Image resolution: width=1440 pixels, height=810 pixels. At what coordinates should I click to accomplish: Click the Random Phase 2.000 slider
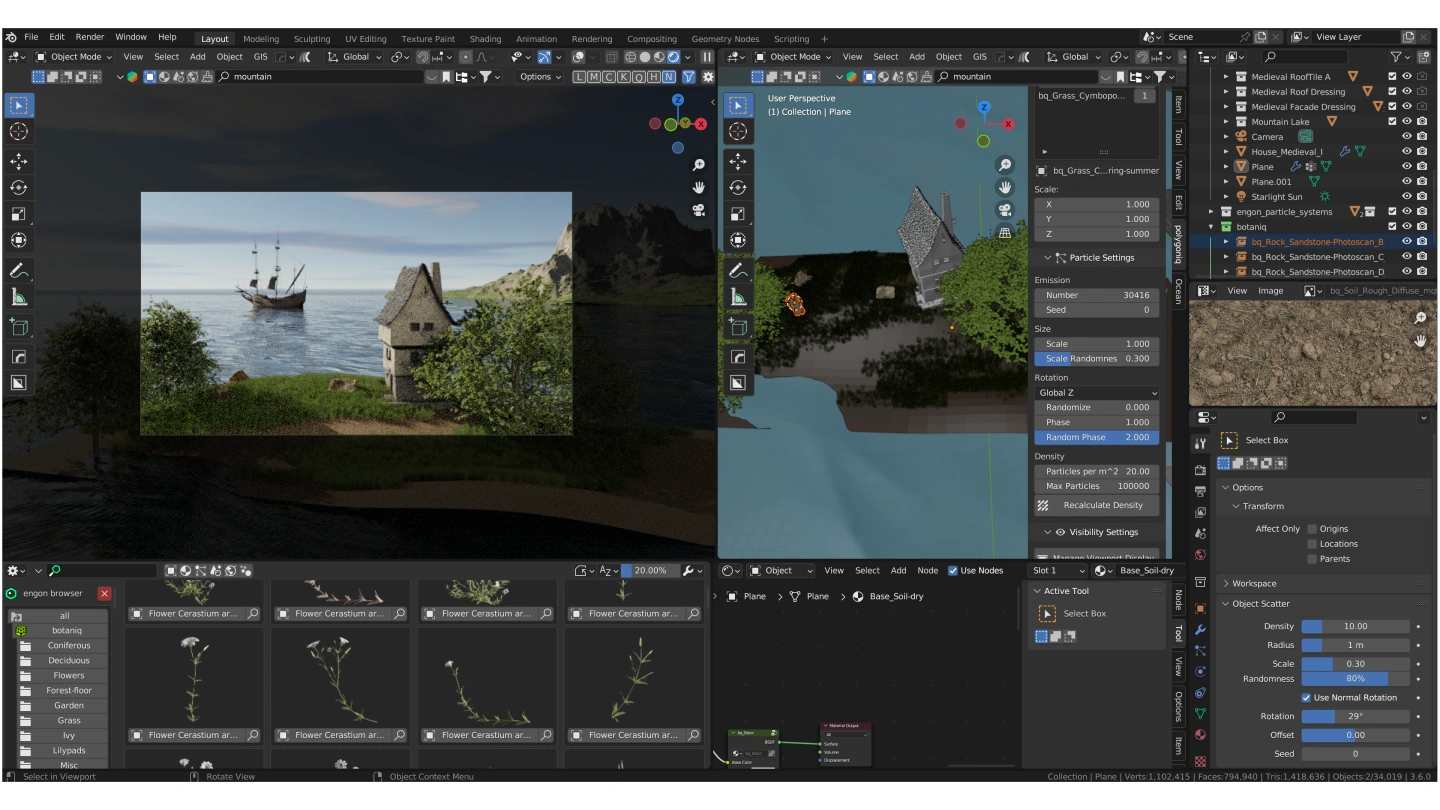(x=1097, y=437)
